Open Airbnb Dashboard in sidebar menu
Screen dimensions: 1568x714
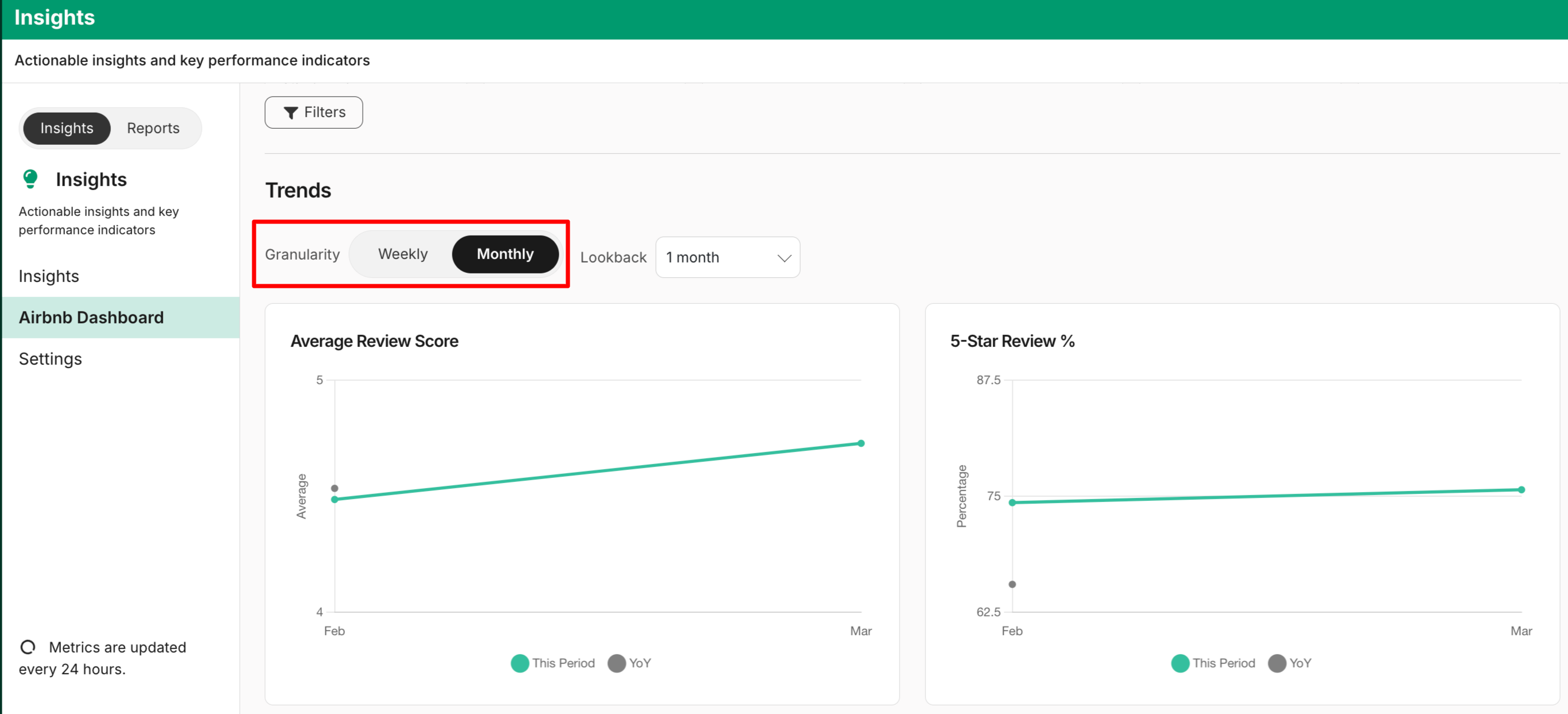[91, 318]
